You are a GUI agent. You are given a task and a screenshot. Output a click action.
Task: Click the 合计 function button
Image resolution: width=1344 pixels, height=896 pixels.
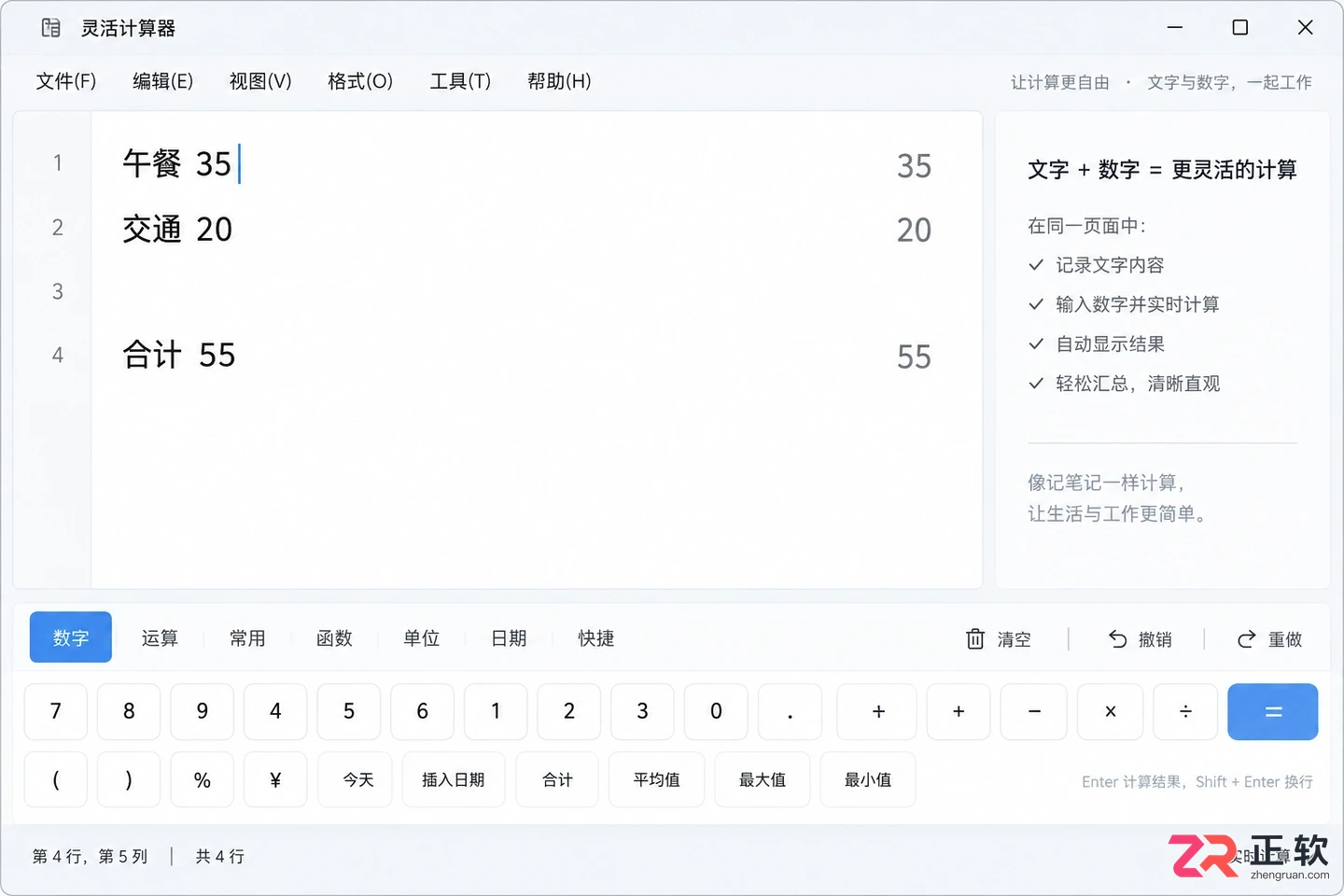557,779
